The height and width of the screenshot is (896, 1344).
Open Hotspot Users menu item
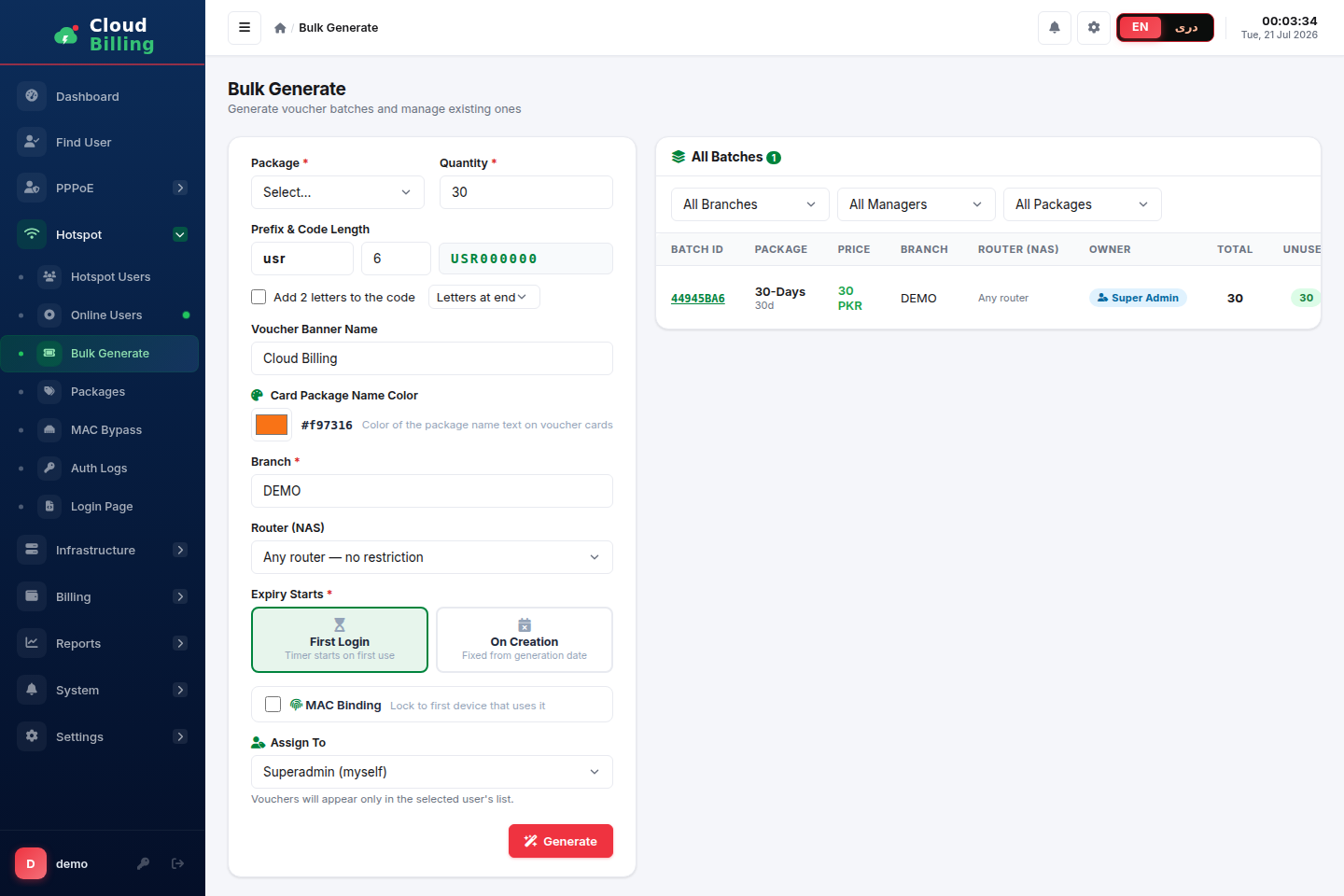point(99,276)
